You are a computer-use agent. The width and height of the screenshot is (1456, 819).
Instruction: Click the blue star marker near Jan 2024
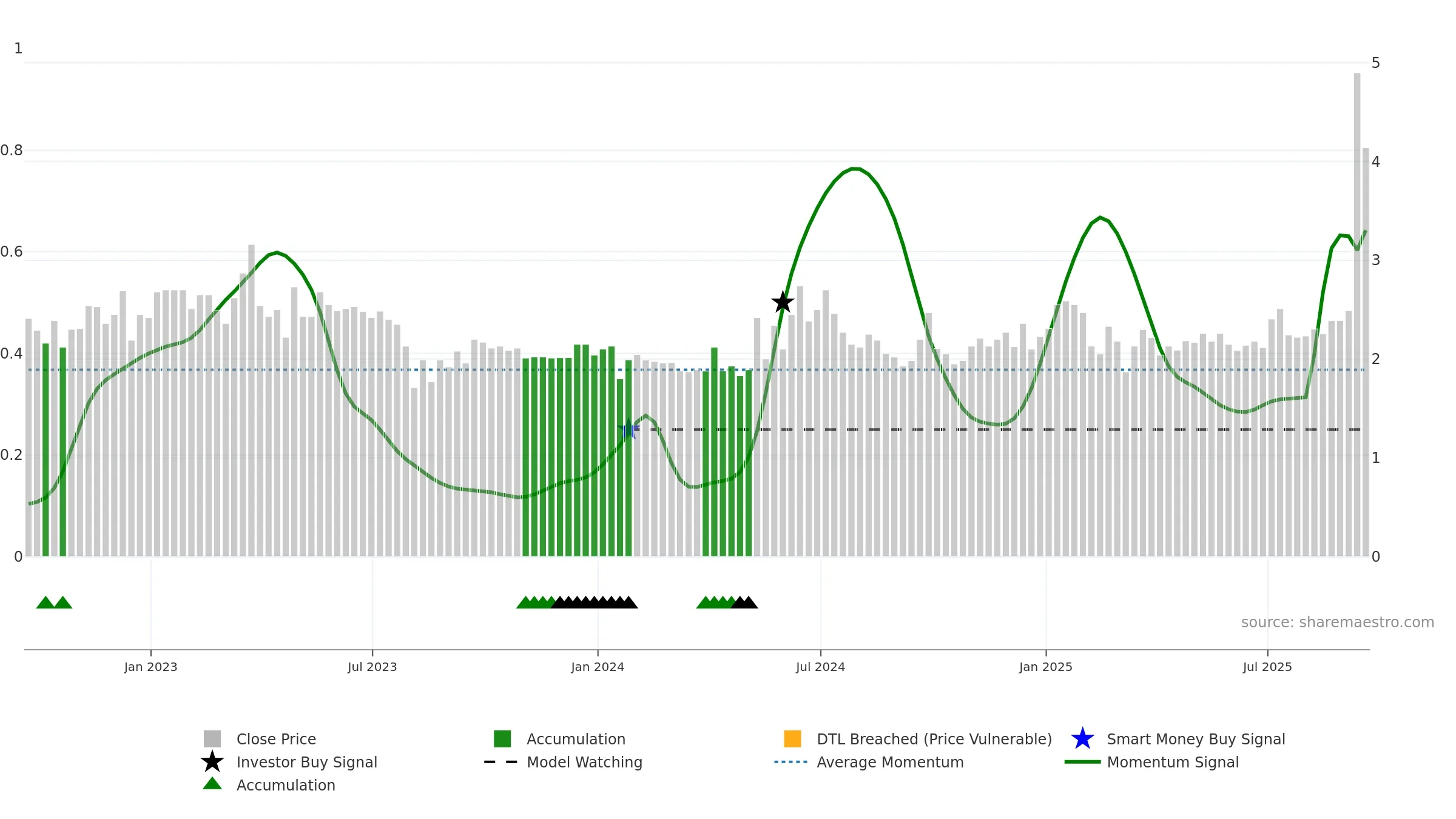(629, 430)
